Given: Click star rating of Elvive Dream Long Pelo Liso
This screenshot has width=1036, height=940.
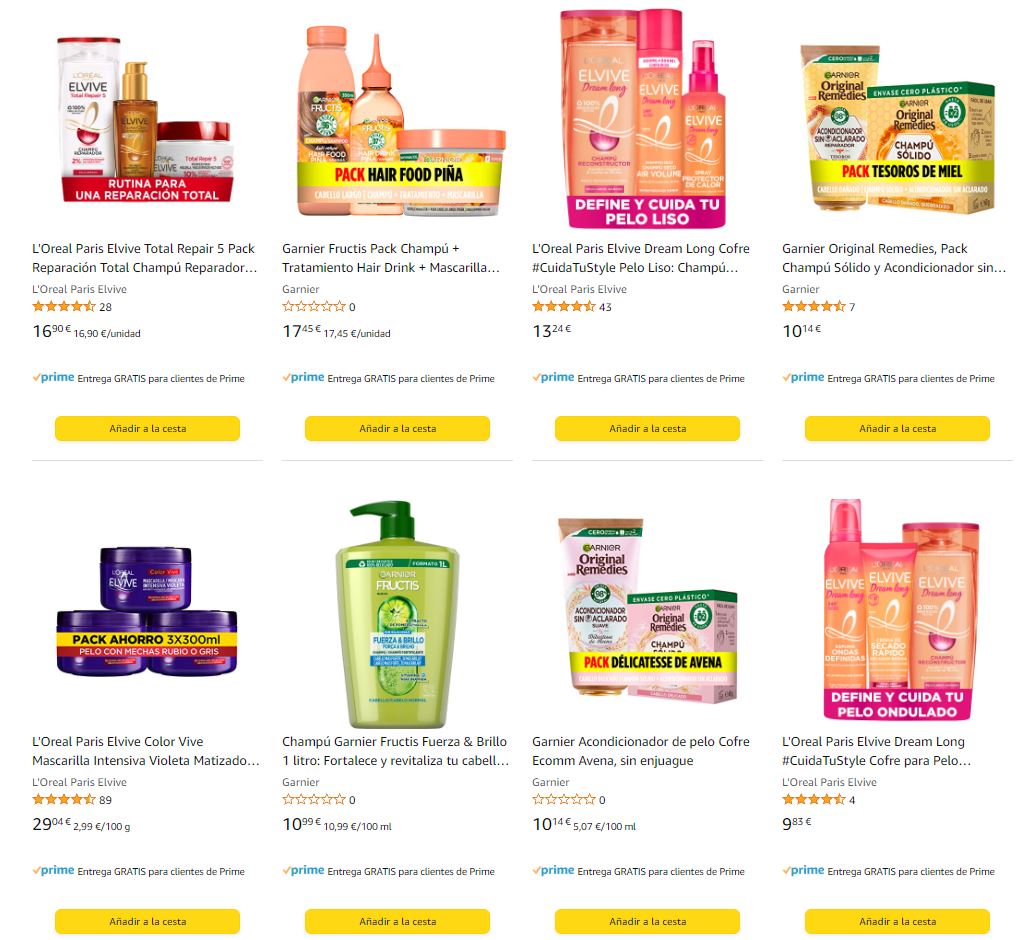Looking at the screenshot, I should (x=564, y=307).
